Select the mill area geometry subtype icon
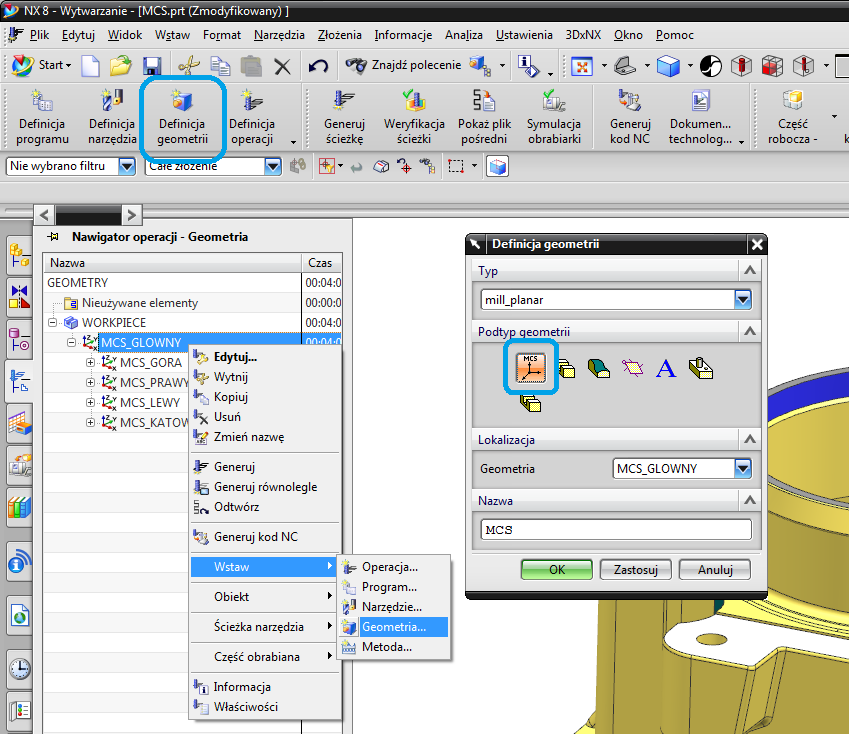 click(599, 369)
